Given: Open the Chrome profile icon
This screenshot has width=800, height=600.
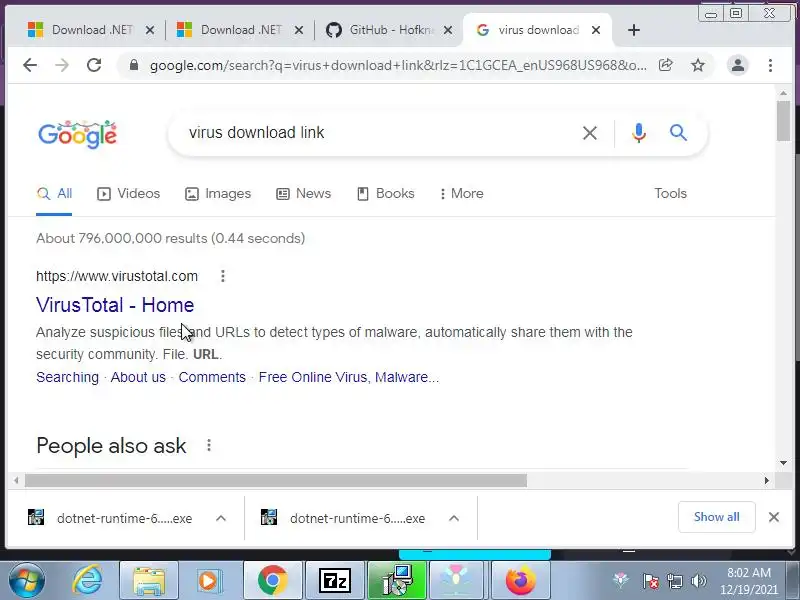Looking at the screenshot, I should pyautogui.click(x=737, y=65).
